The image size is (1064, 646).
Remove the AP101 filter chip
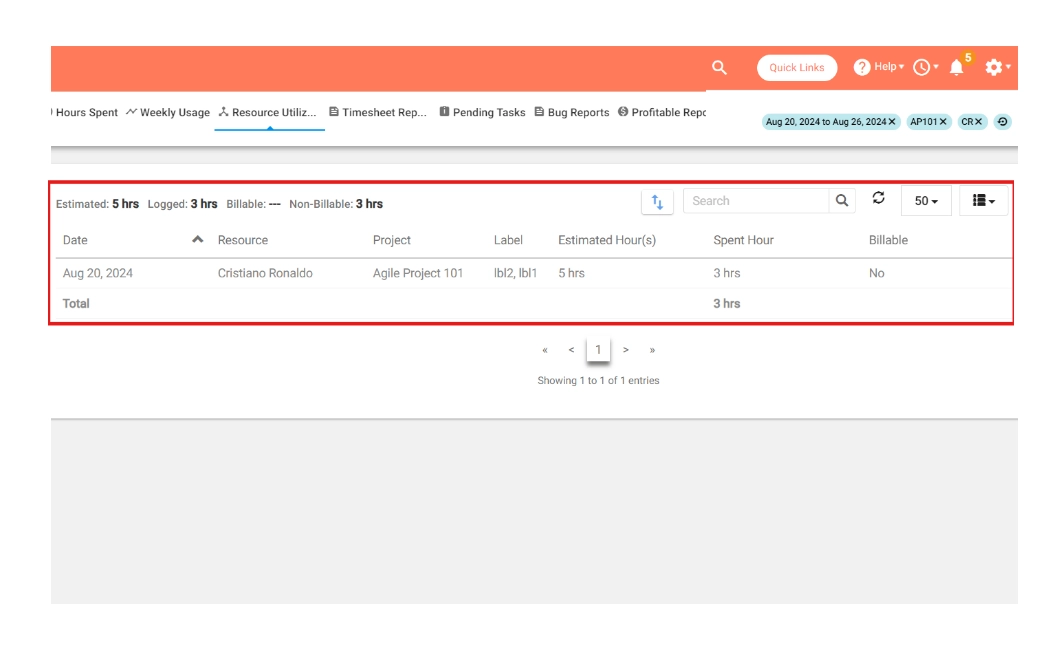942,122
